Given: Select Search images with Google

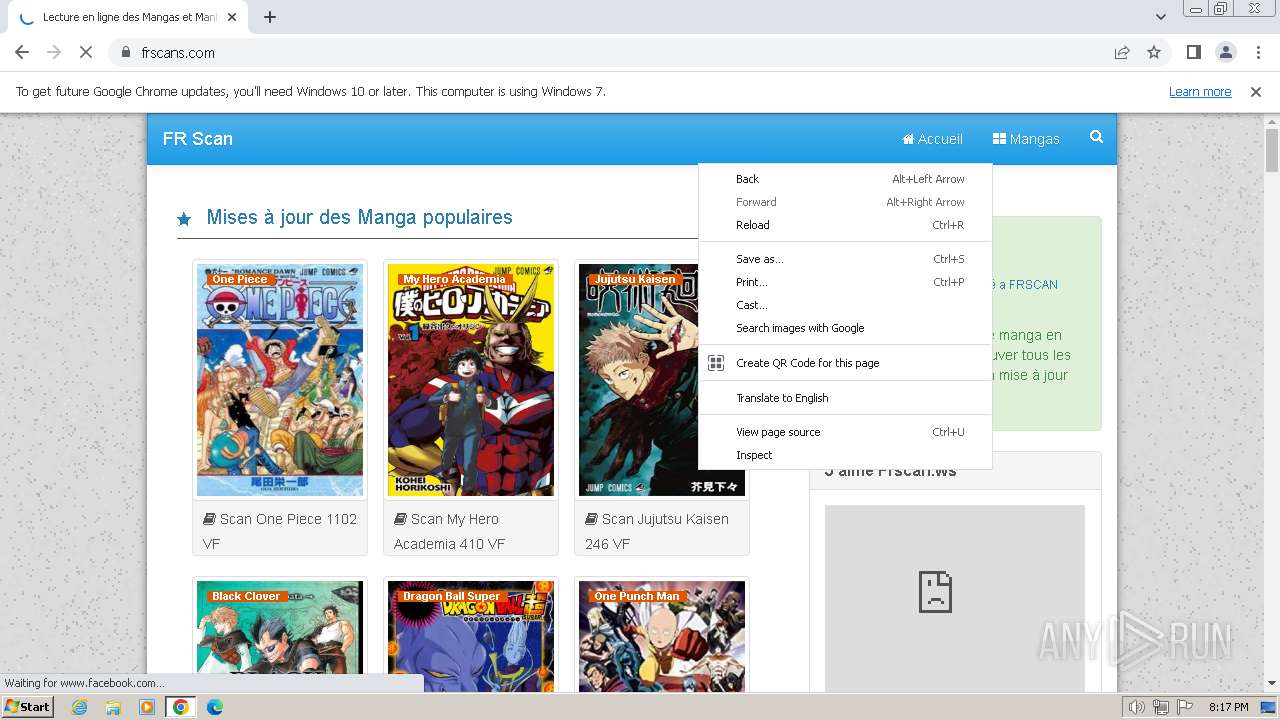Looking at the screenshot, I should point(845,328).
